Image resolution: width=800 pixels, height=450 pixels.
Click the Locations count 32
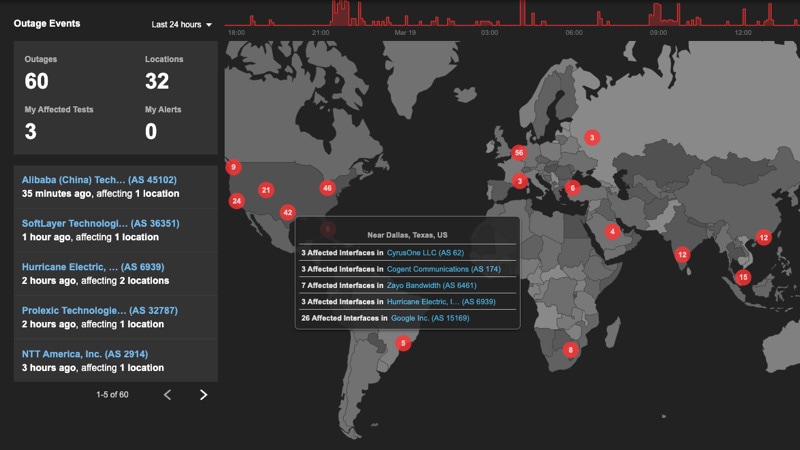tap(157, 81)
